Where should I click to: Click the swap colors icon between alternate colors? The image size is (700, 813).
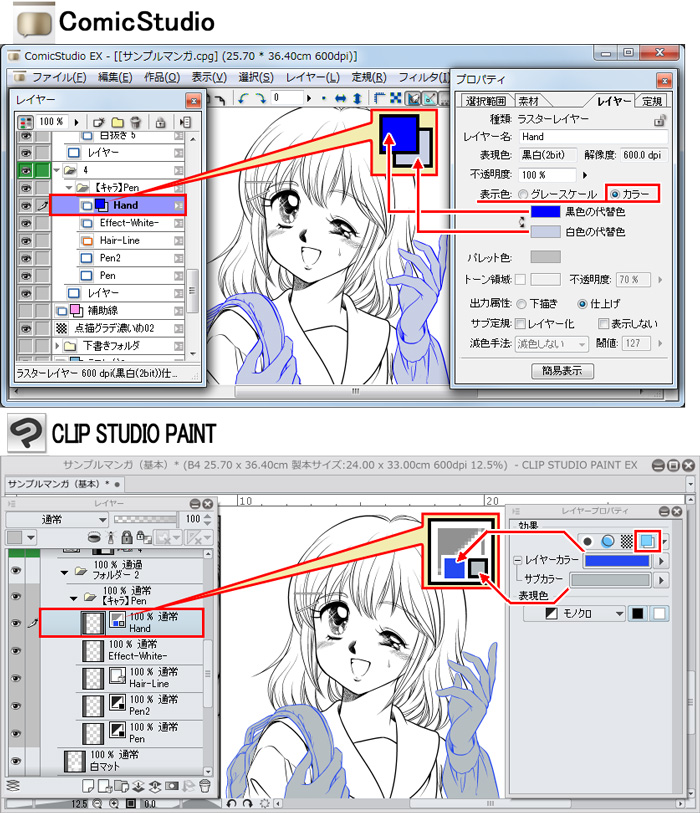(522, 222)
